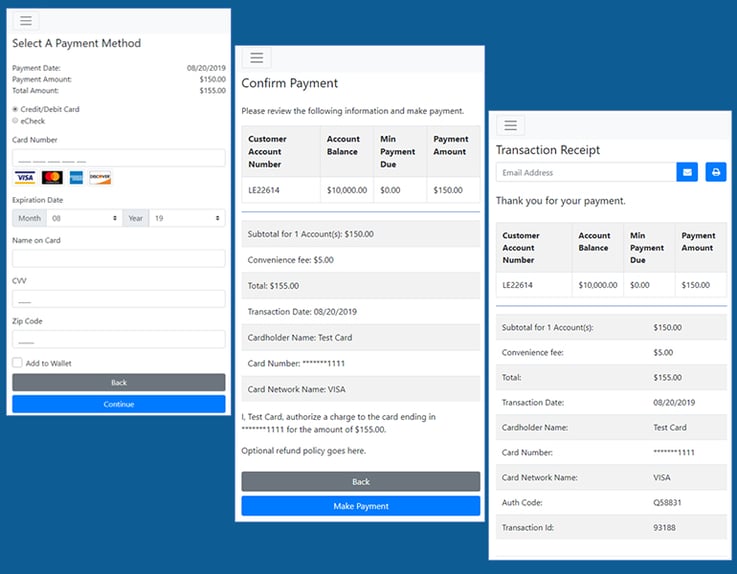Click 'Optional refund policy goes here.' text
737x574 pixels.
coord(303,451)
